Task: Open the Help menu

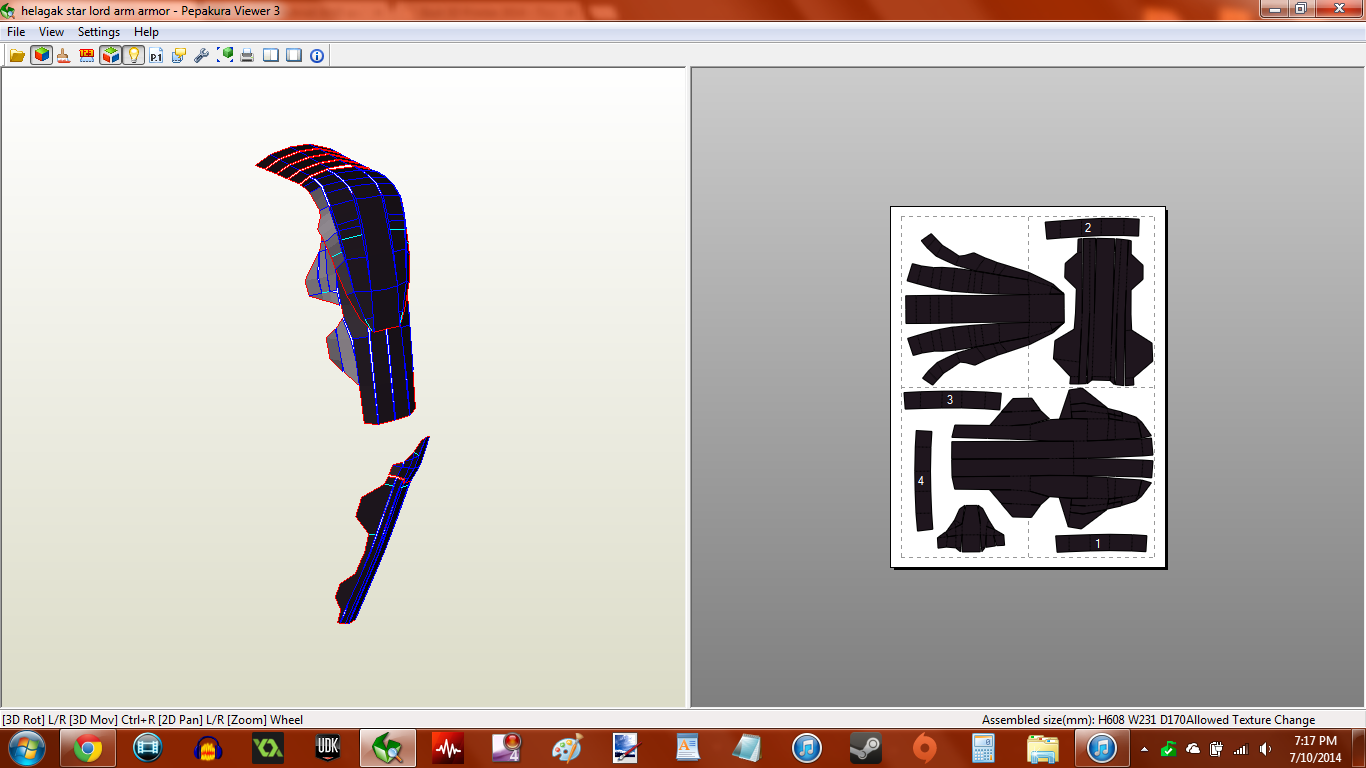Action: coord(146,32)
